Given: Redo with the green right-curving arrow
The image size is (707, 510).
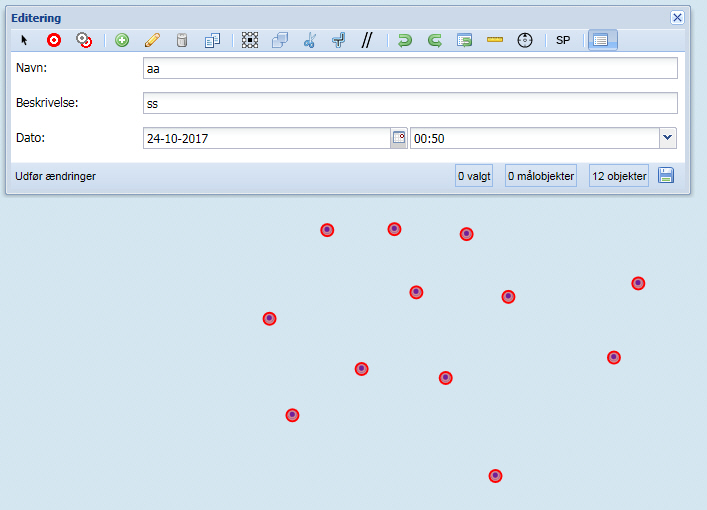Looking at the screenshot, I should (435, 40).
